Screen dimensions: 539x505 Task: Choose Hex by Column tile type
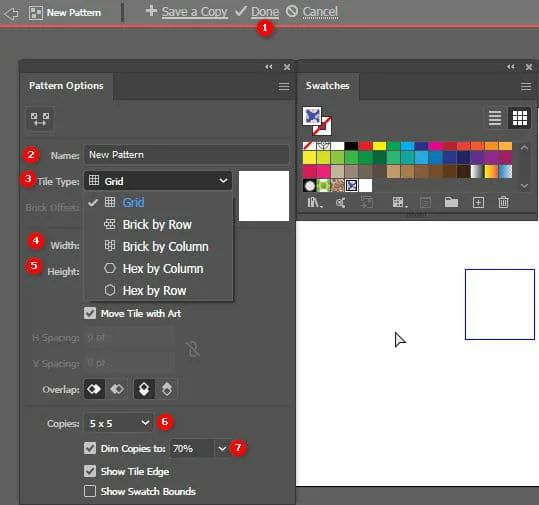click(x=163, y=268)
